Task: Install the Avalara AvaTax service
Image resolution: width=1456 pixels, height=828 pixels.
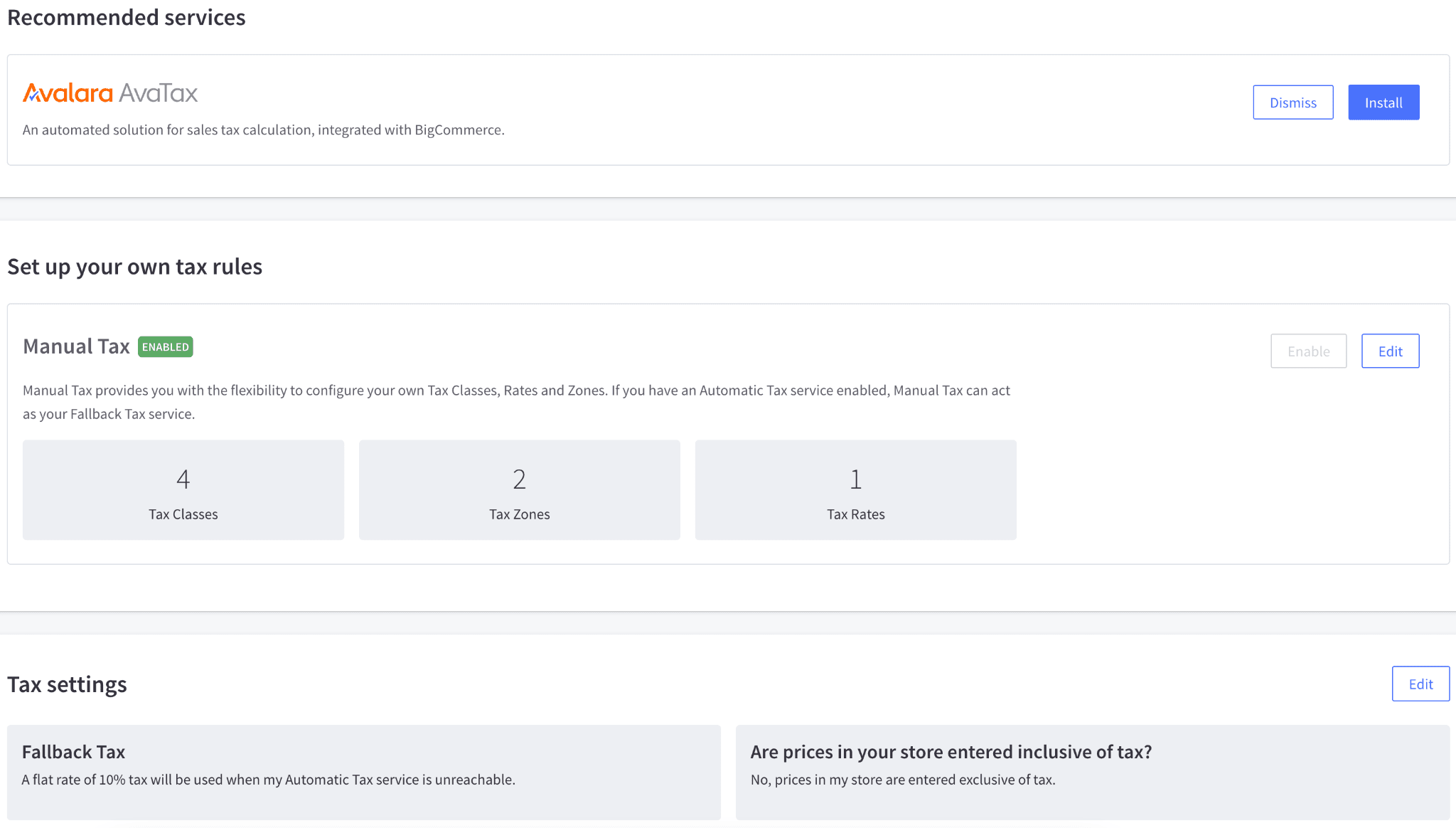Action: point(1383,102)
